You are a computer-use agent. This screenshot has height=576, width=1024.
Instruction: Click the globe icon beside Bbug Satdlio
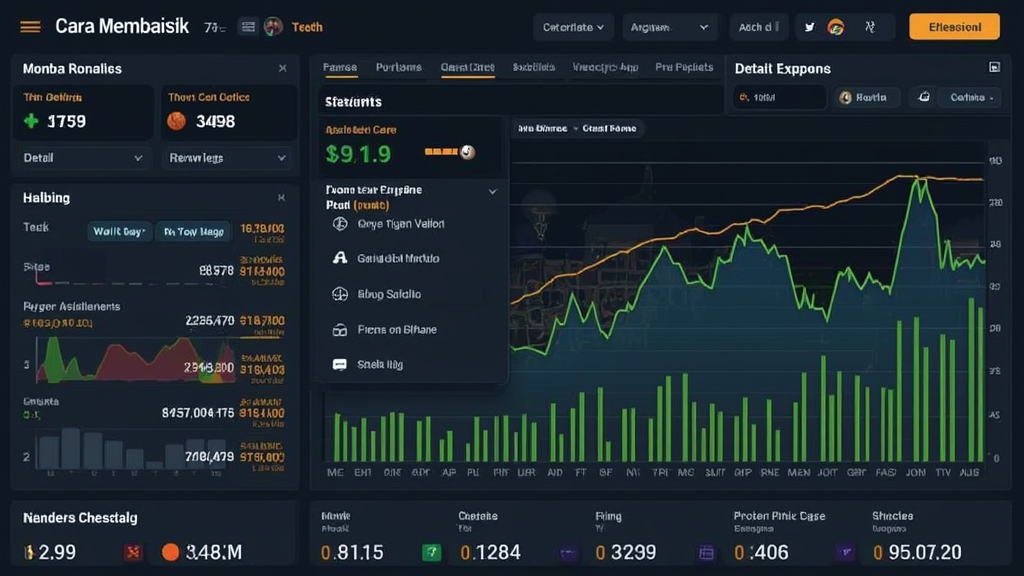(338, 294)
